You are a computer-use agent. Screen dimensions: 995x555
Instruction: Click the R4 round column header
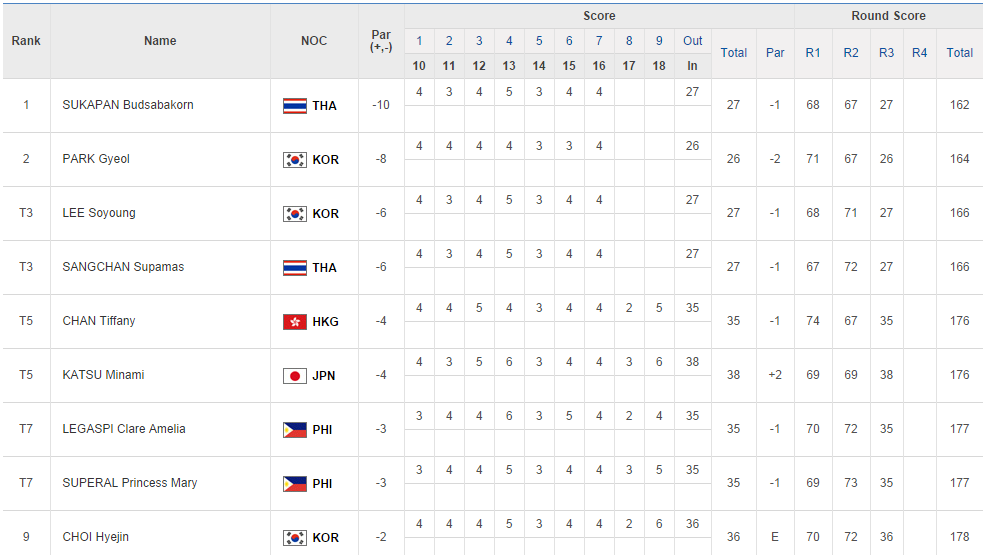920,53
